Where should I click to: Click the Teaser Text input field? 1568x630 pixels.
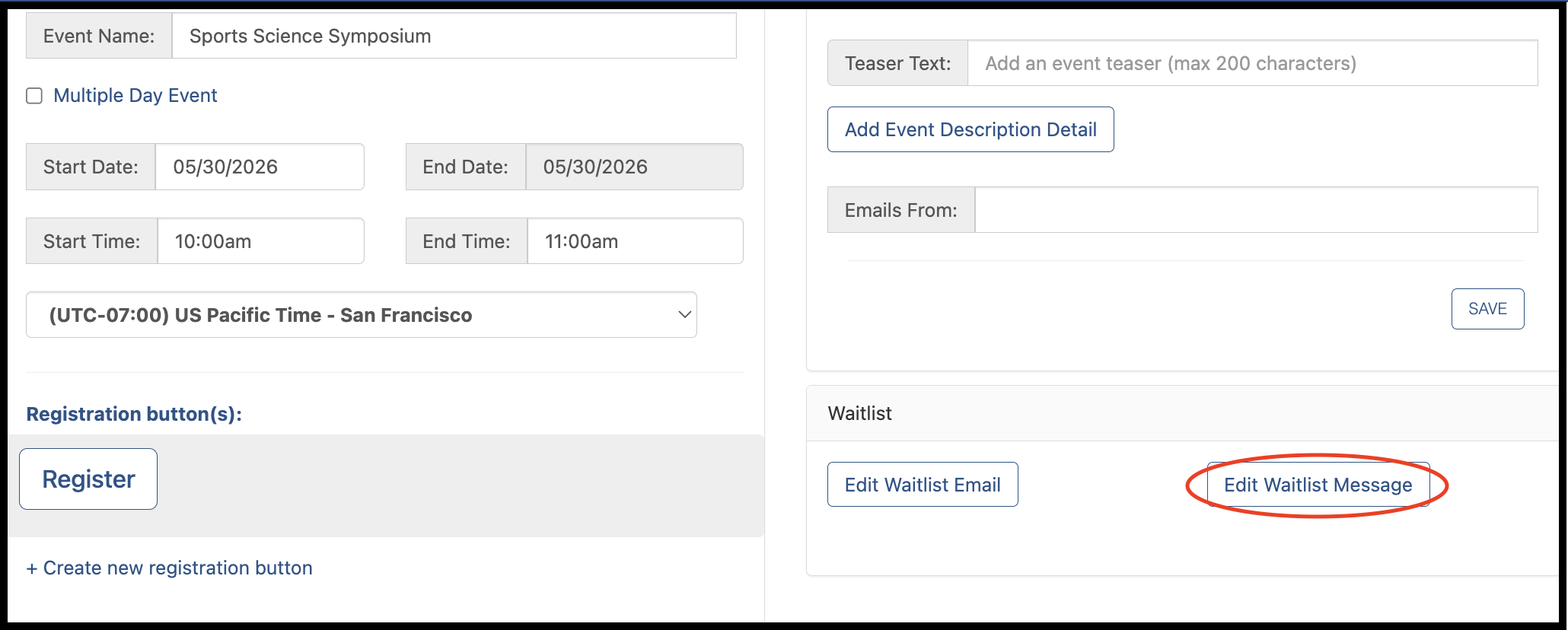coord(1252,63)
